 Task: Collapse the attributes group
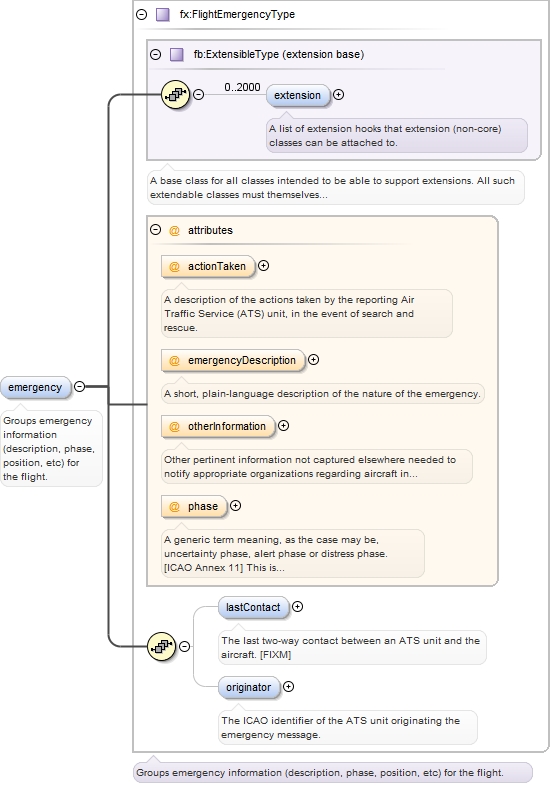(155, 230)
